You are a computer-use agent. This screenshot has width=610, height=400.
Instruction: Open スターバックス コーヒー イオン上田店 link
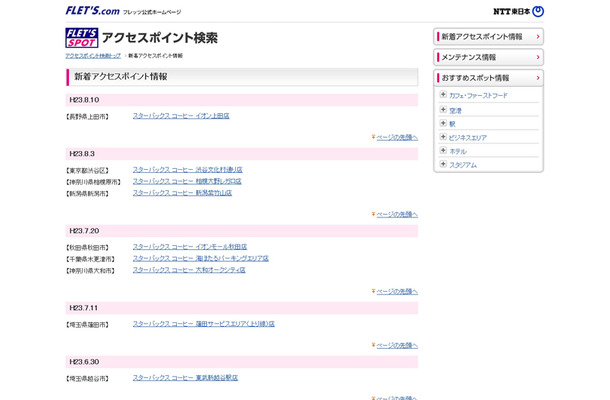[181, 116]
